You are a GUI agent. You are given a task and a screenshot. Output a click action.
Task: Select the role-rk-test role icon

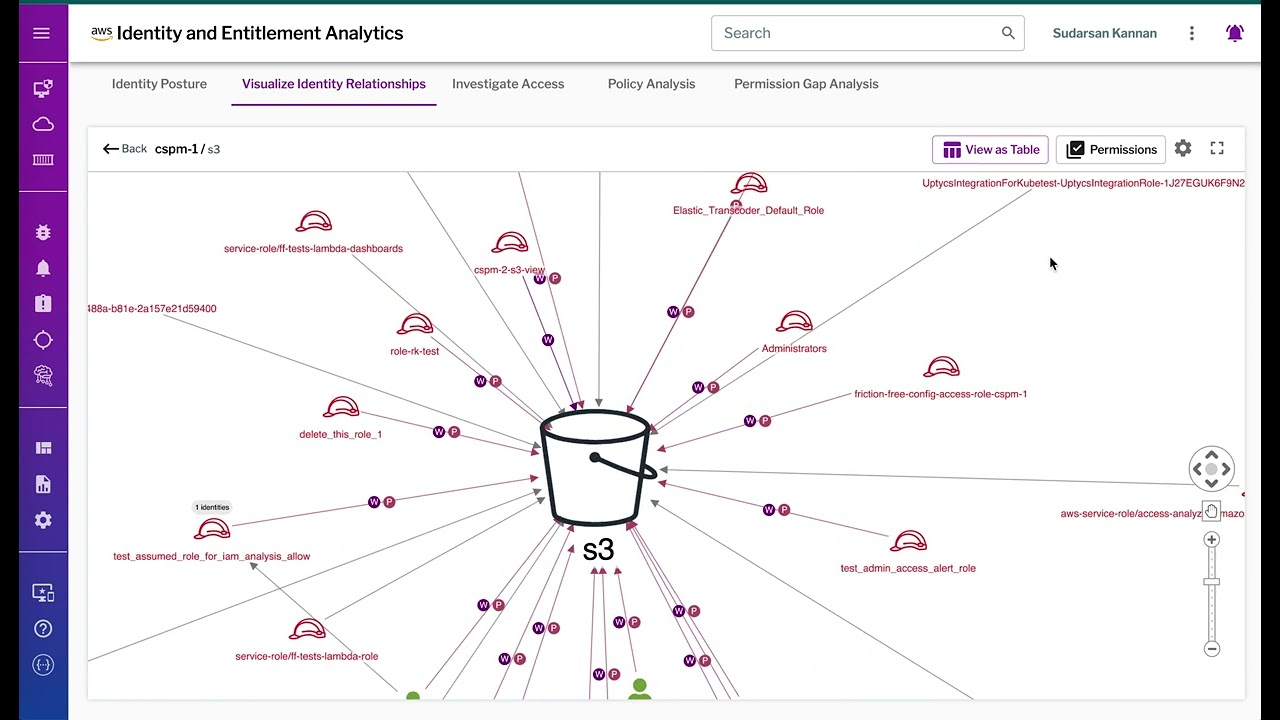point(414,326)
